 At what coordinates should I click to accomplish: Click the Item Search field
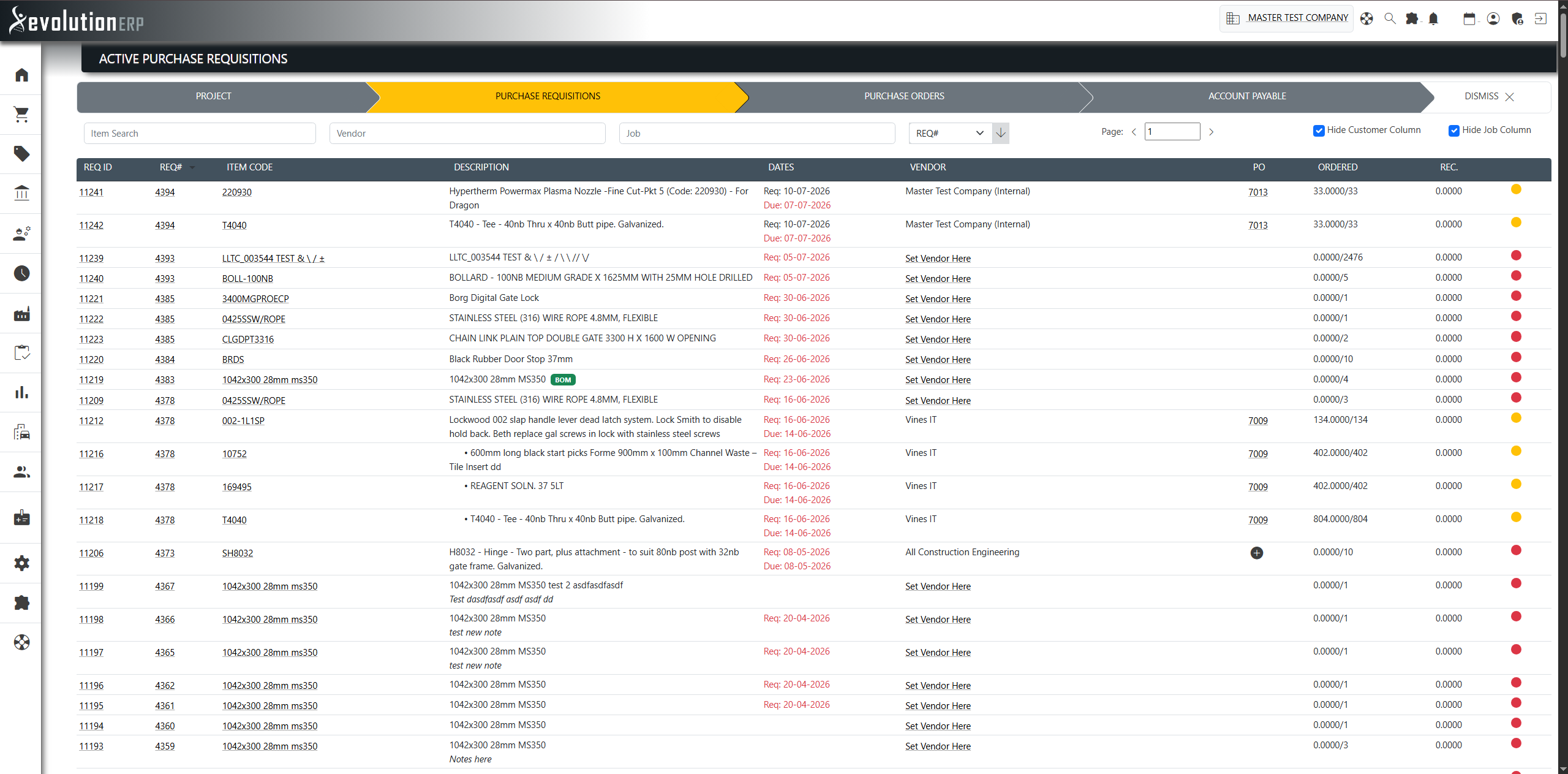tap(200, 133)
